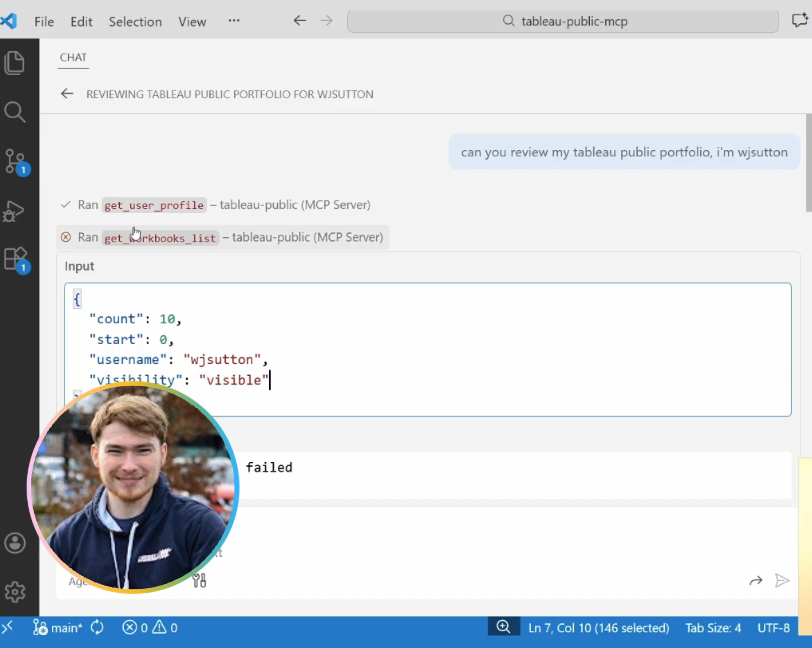The image size is (812, 648).
Task: Click the redirect arrow icon beside send
Action: [756, 581]
